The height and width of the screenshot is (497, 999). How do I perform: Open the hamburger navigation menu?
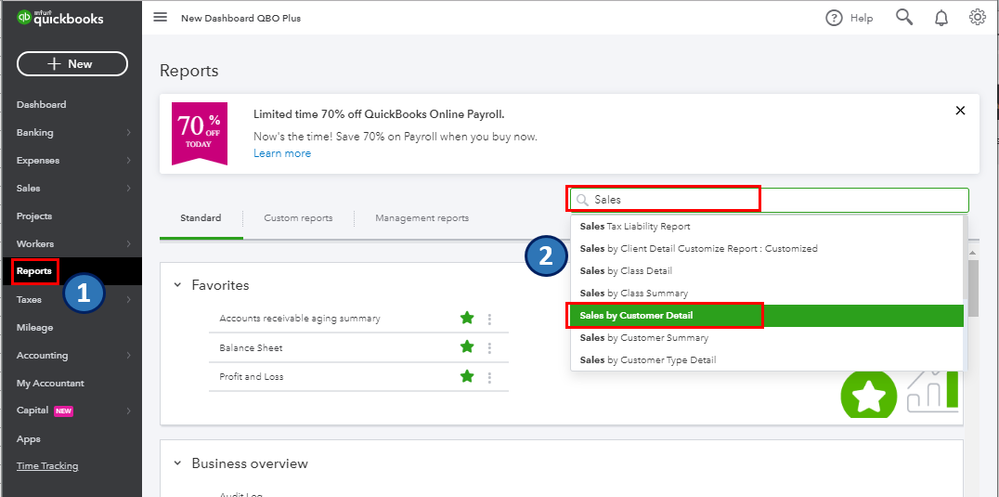(160, 18)
